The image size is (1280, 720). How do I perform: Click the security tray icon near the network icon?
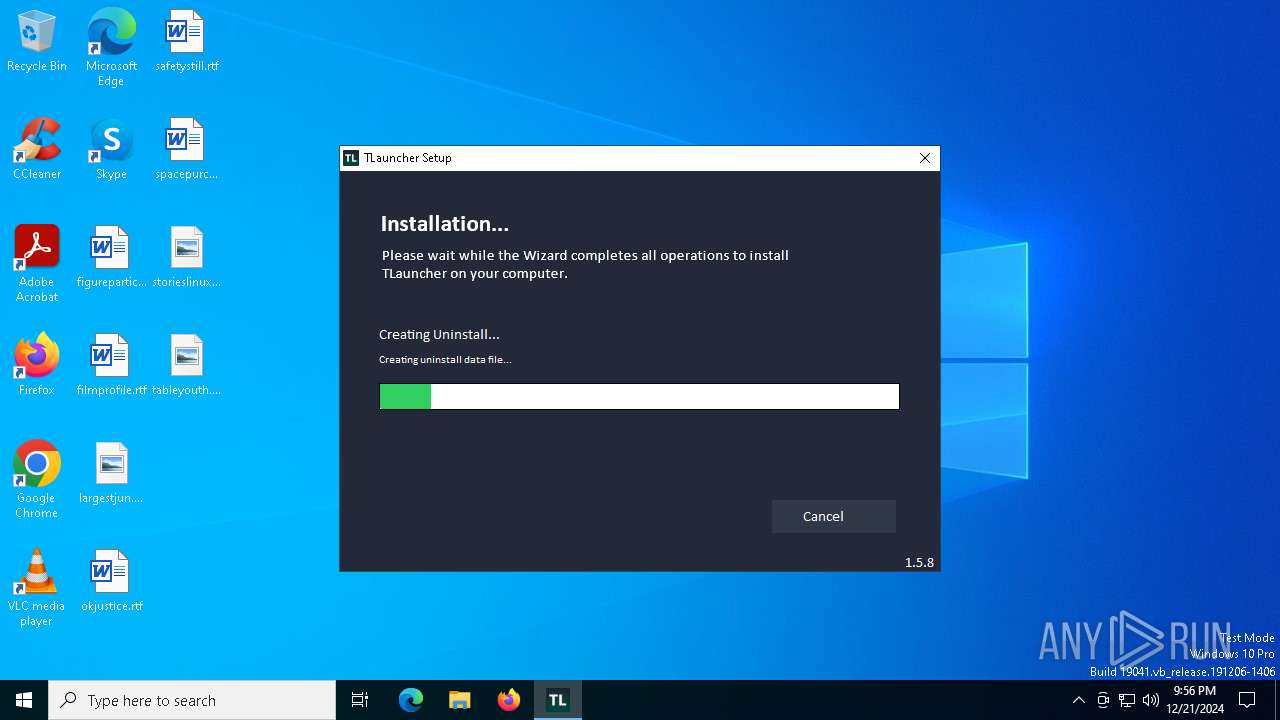click(1103, 700)
